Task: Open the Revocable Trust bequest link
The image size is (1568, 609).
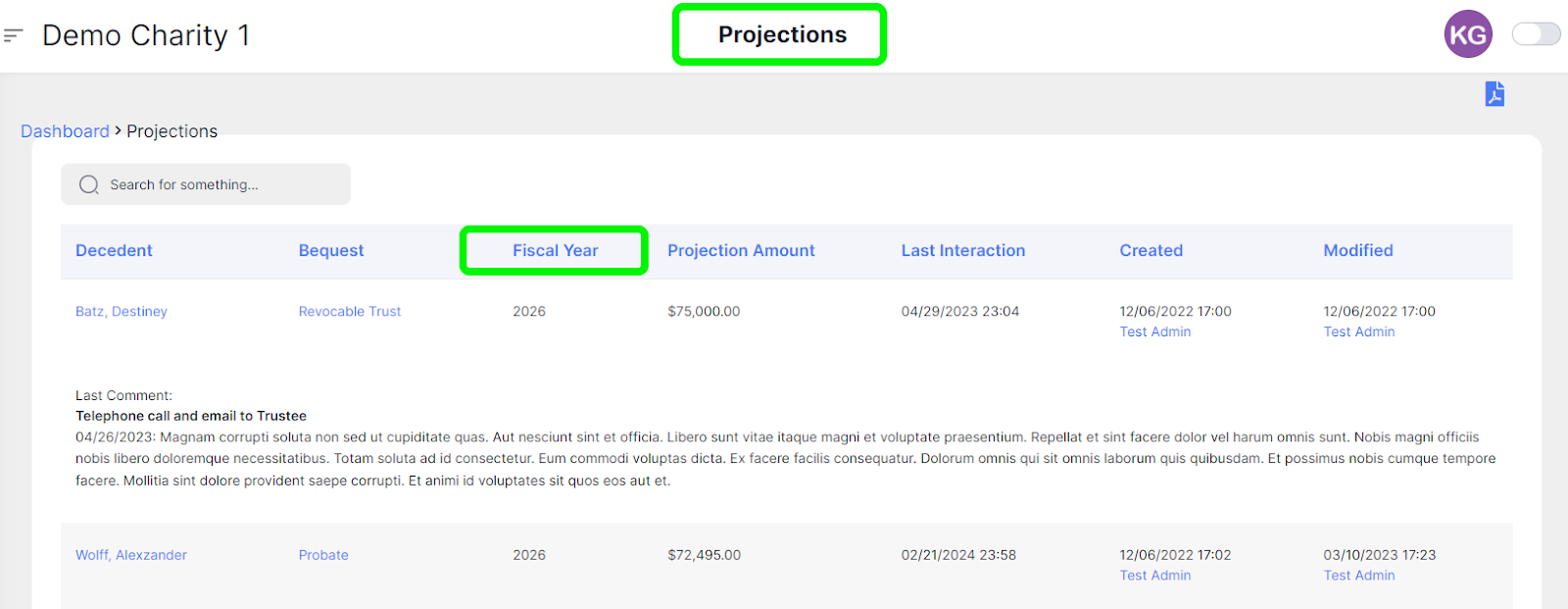Action: pyautogui.click(x=350, y=311)
